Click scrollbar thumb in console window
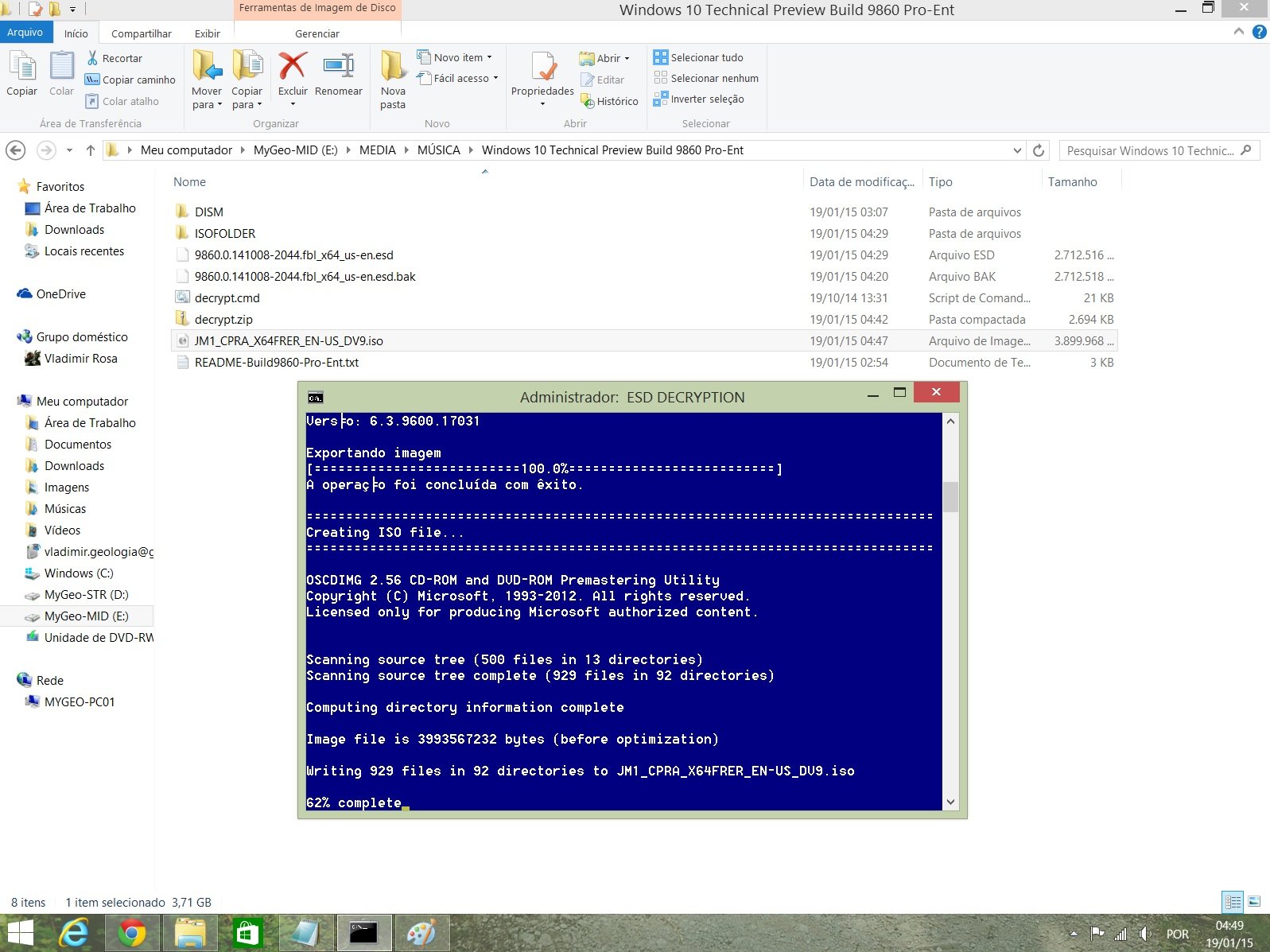This screenshot has height=952, width=1270. point(950,497)
